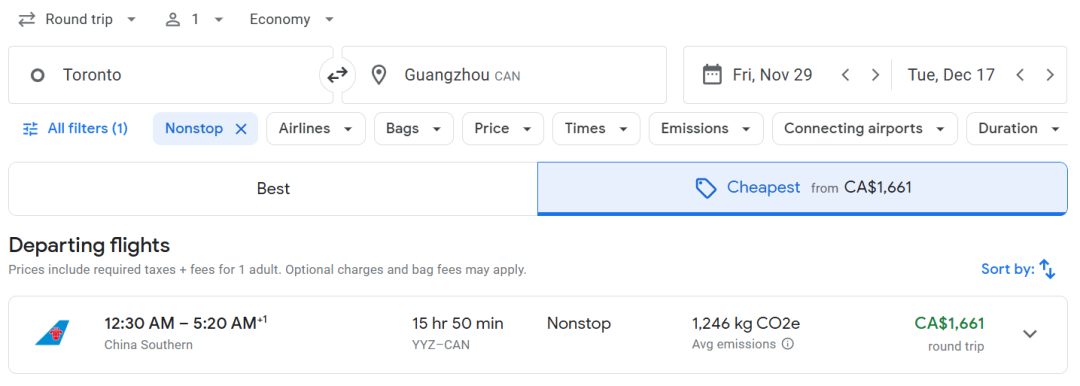Move return date one day later
This screenshot has width=1080, height=386.
pos(1050,75)
